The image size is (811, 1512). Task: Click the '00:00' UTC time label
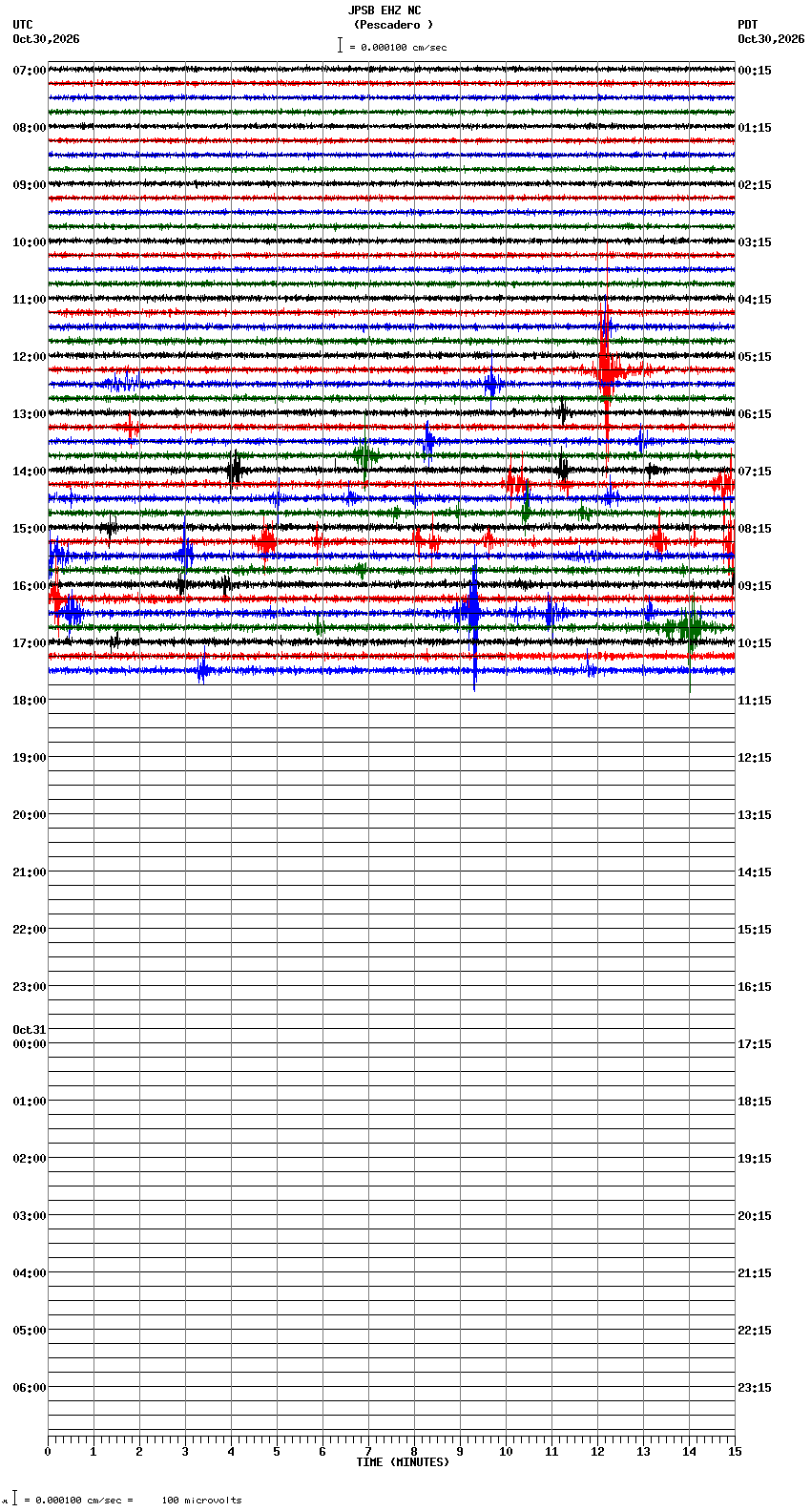click(x=30, y=1044)
